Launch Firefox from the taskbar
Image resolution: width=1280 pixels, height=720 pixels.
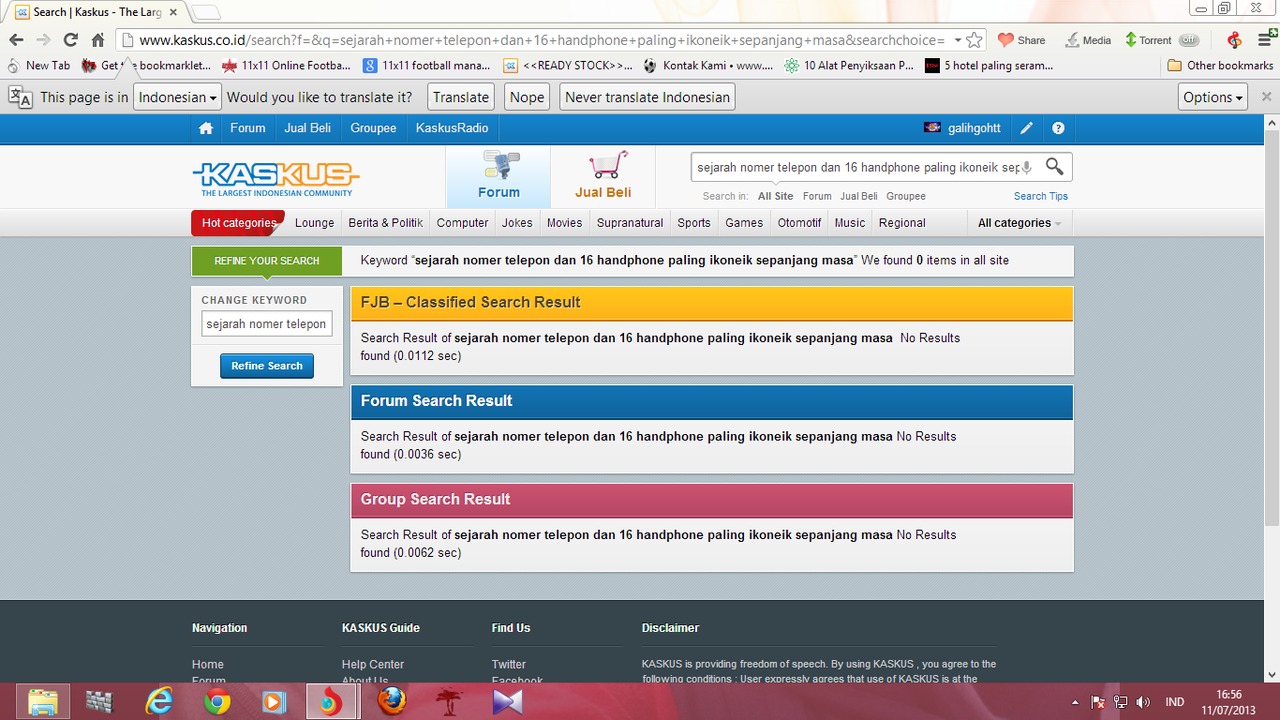coord(392,702)
